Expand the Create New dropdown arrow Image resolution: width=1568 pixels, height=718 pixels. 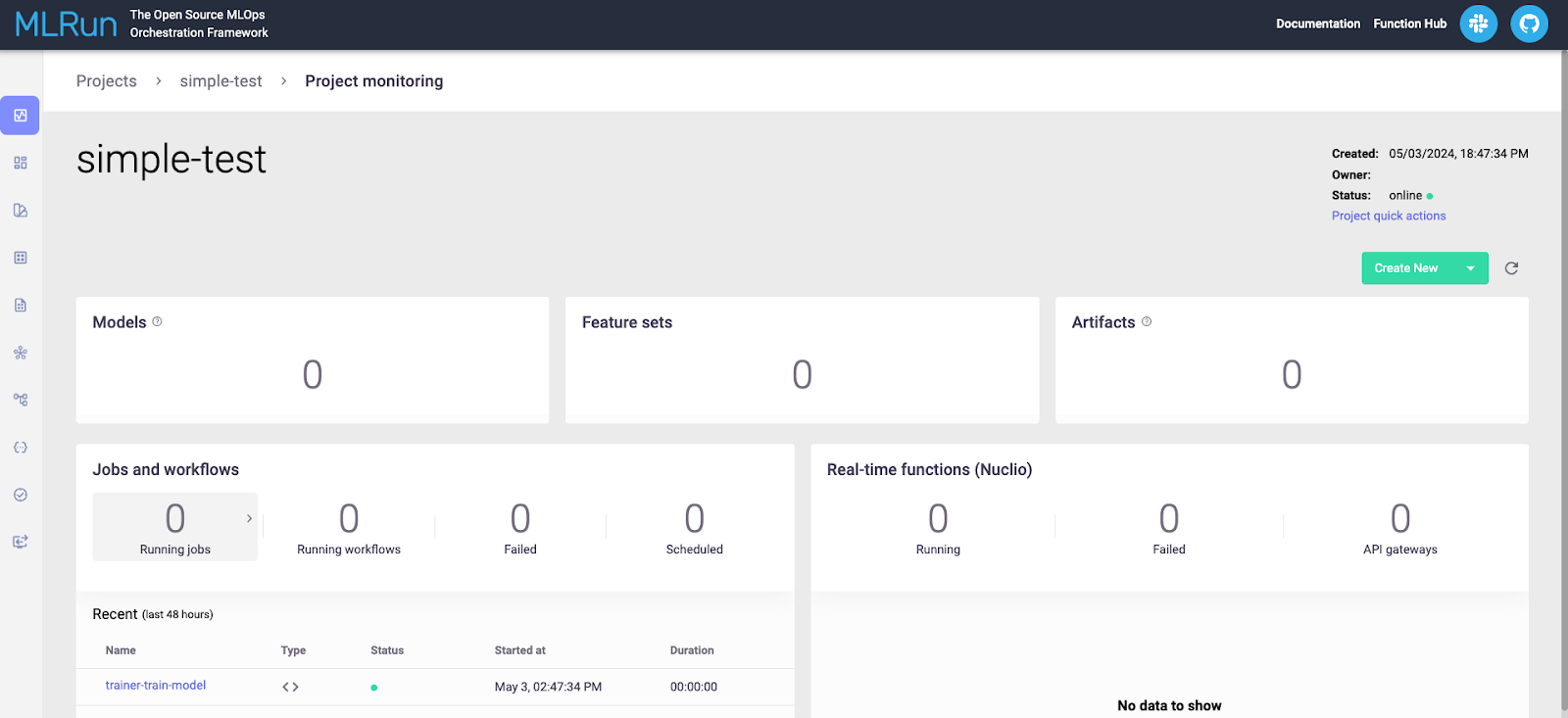(1470, 268)
